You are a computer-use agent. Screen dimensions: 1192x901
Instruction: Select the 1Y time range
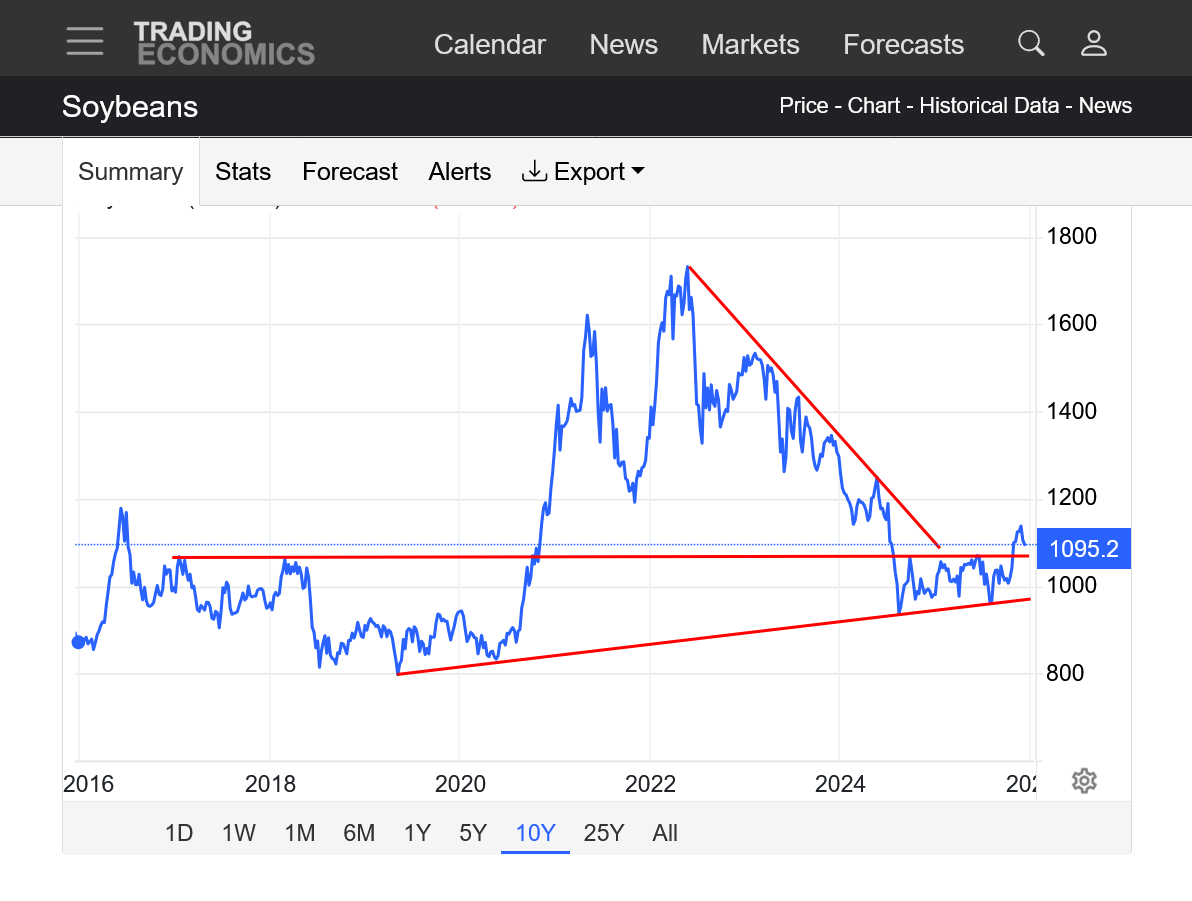click(x=417, y=833)
